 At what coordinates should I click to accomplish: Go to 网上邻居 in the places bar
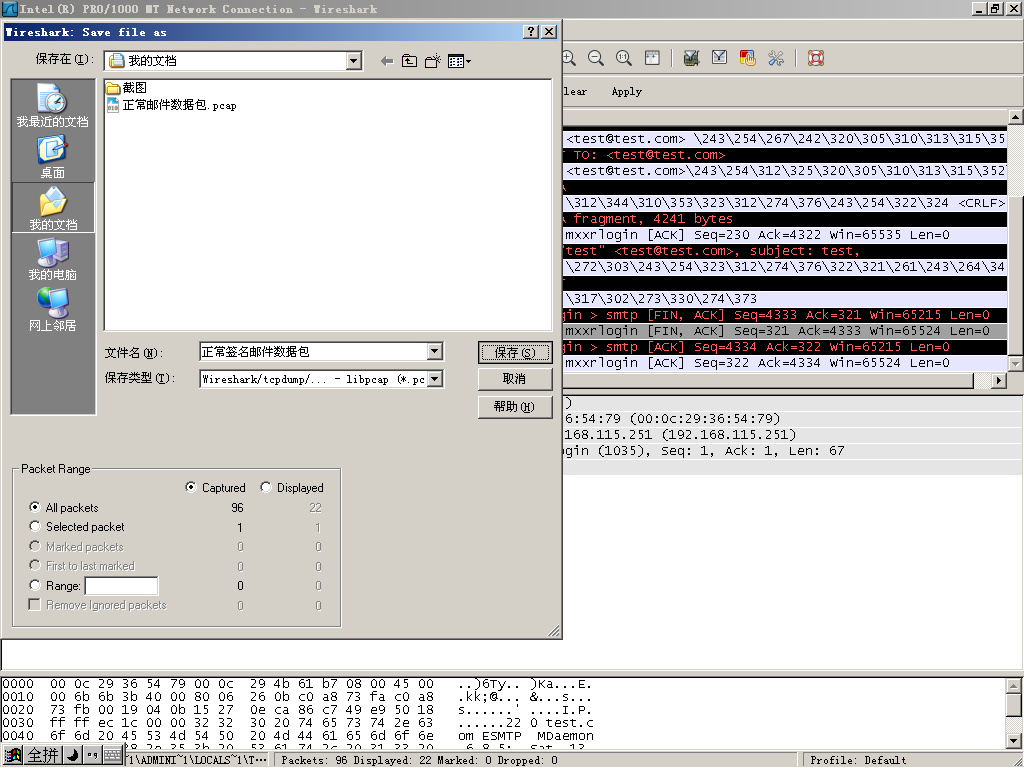coord(52,310)
